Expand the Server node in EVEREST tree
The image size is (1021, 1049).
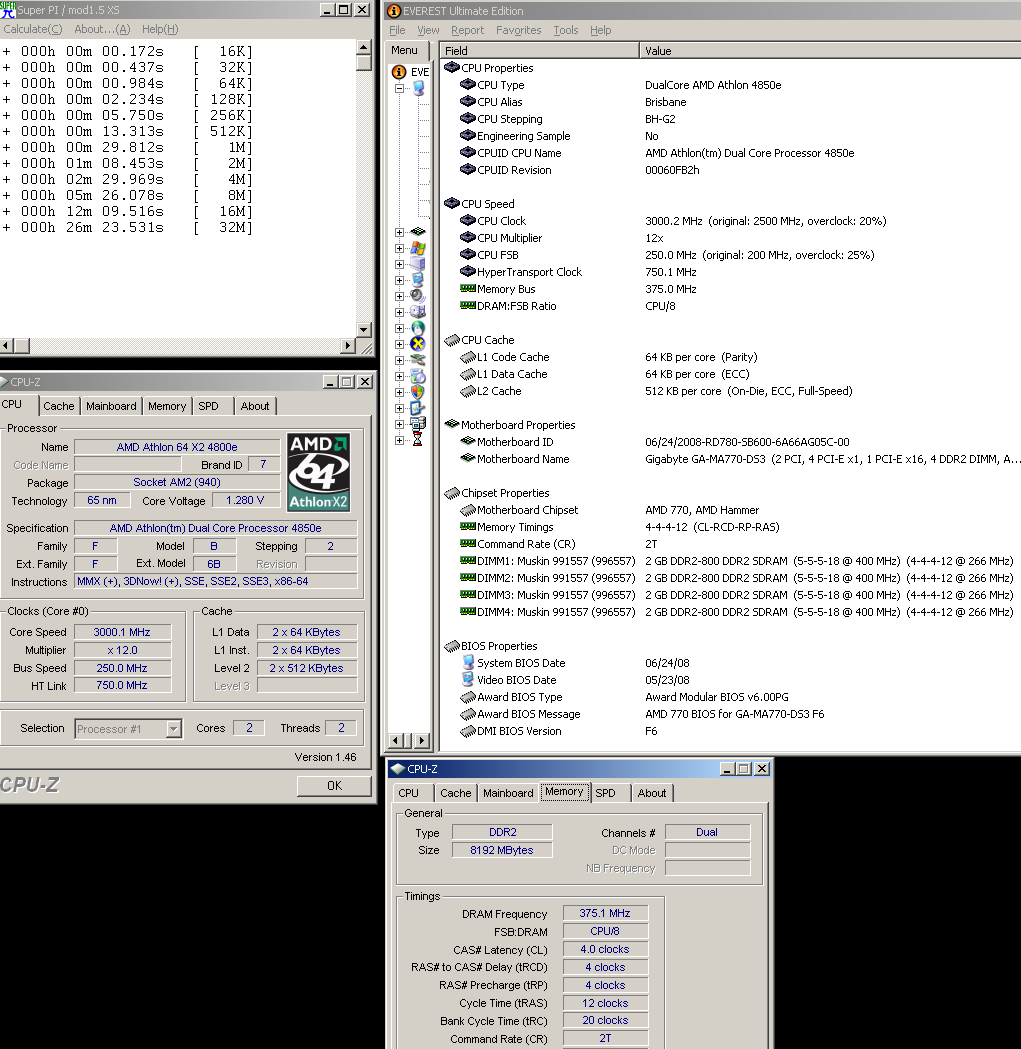pyautogui.click(x=399, y=264)
